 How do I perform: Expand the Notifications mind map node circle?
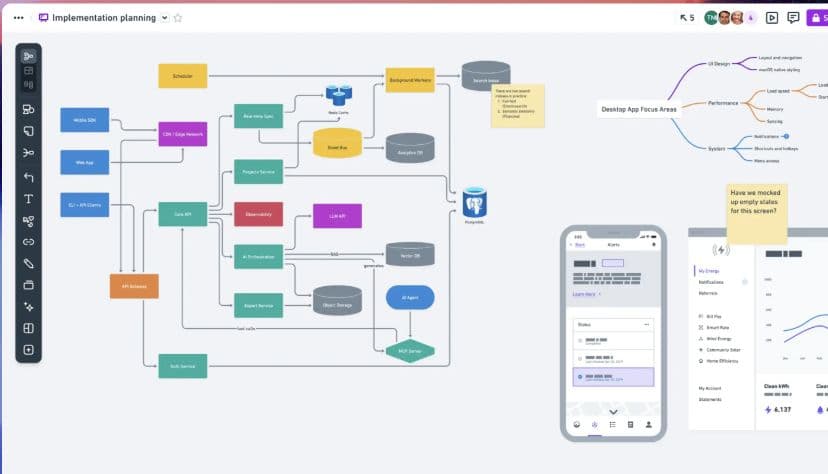pyautogui.click(x=786, y=136)
